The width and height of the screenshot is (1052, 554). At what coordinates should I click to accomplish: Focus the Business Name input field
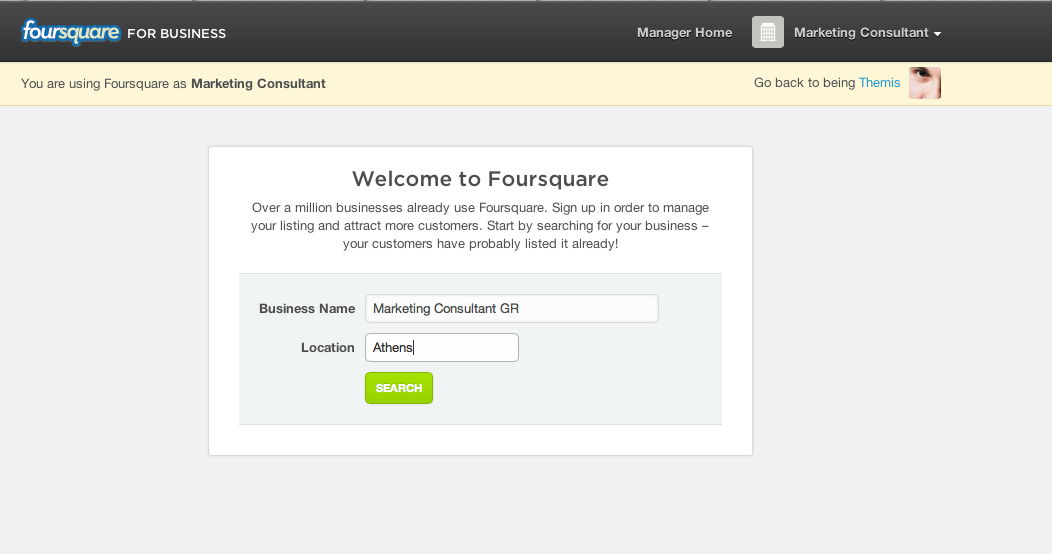511,309
